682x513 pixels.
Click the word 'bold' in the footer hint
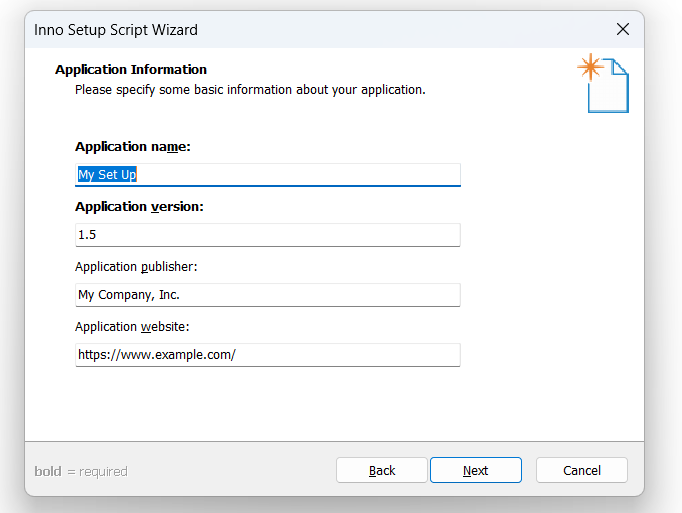[x=48, y=471]
